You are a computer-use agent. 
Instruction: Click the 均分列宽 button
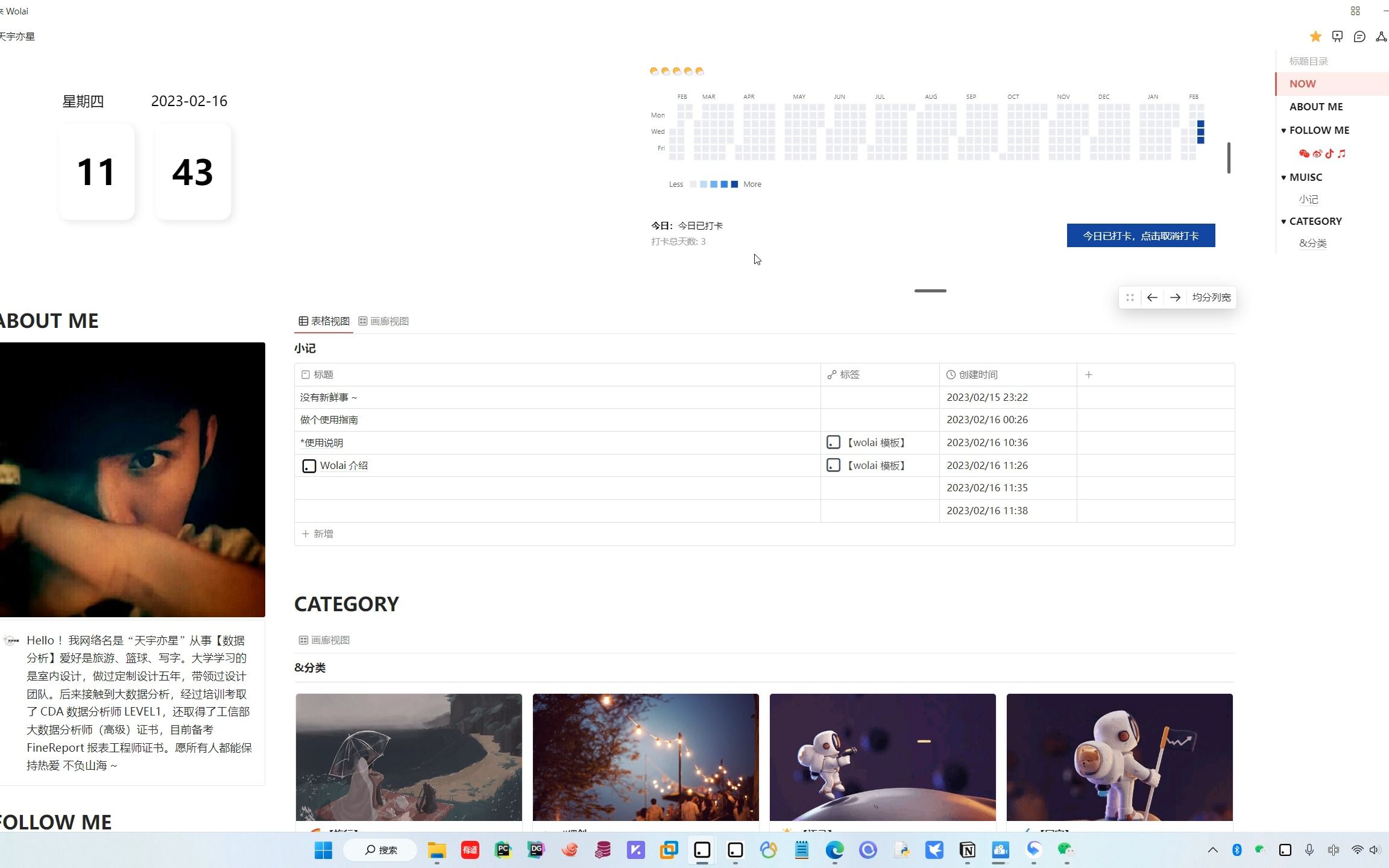1211,297
